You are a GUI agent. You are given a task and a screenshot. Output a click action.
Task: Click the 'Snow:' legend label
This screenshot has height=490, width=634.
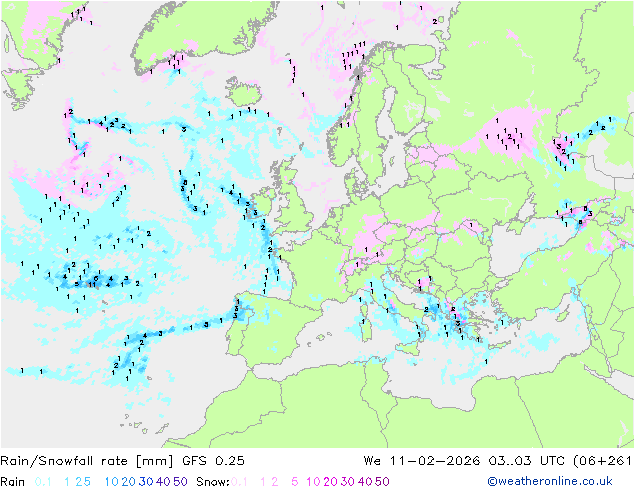click(213, 482)
